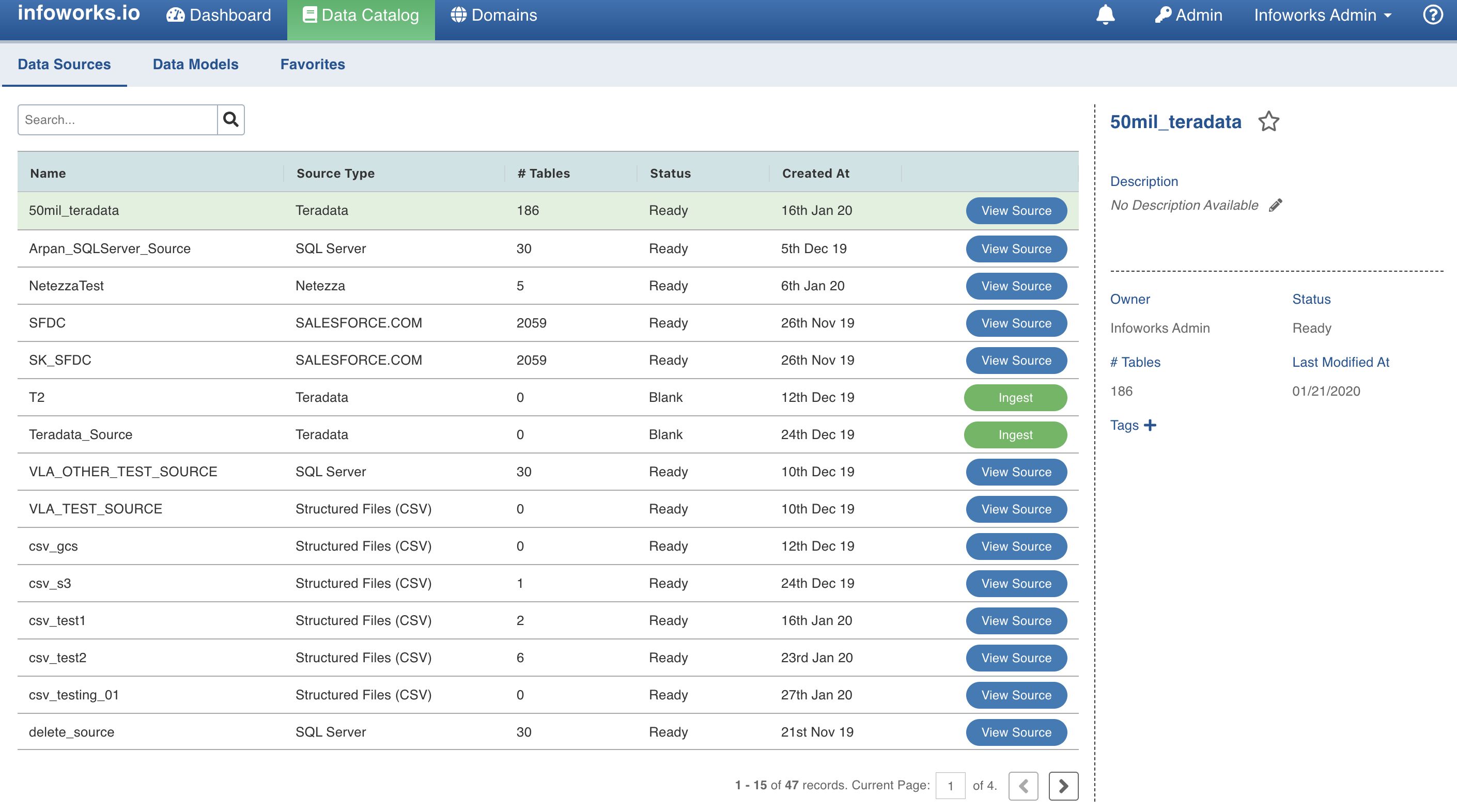
Task: Go to previous page arrow
Action: click(1023, 786)
